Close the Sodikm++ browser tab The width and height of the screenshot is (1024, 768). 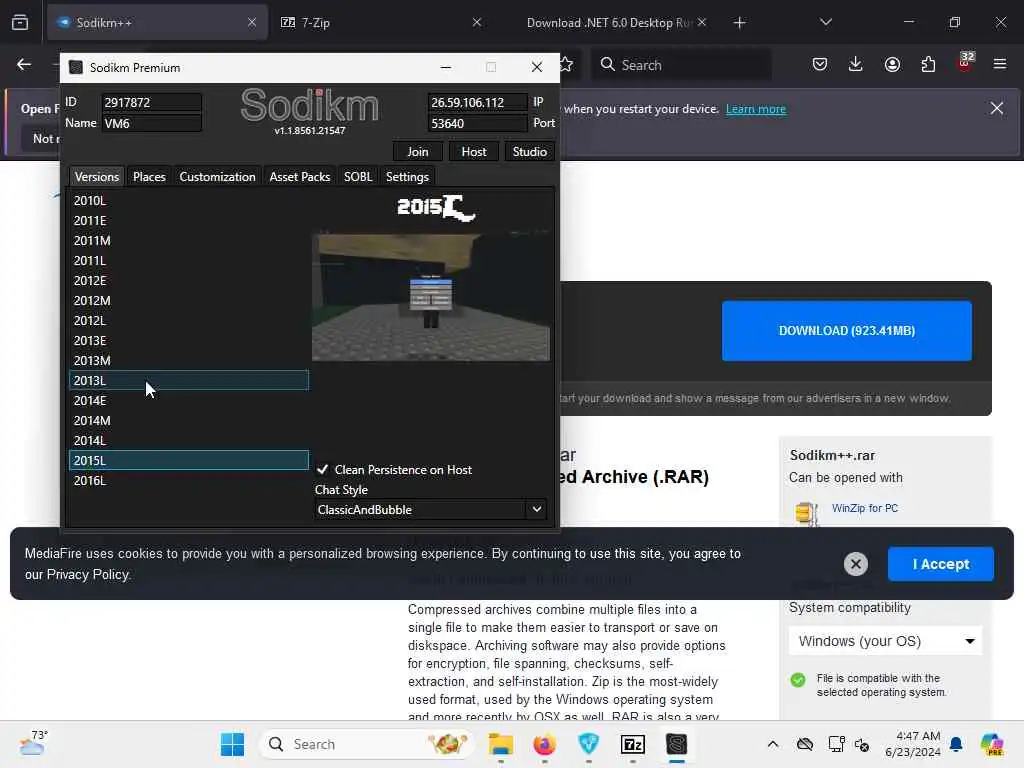(251, 22)
